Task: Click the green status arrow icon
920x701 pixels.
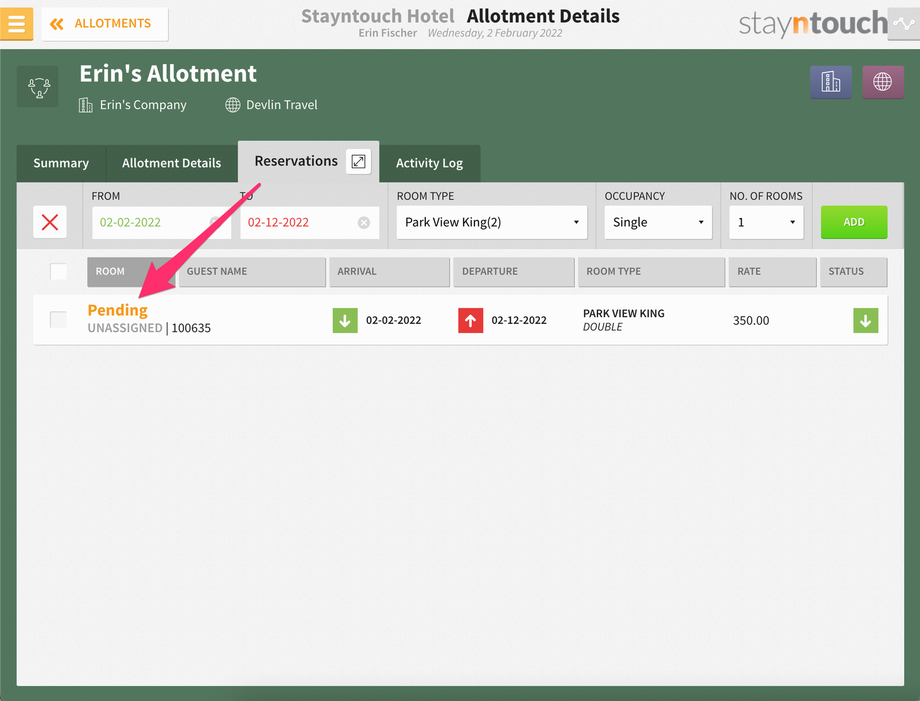Action: click(865, 320)
